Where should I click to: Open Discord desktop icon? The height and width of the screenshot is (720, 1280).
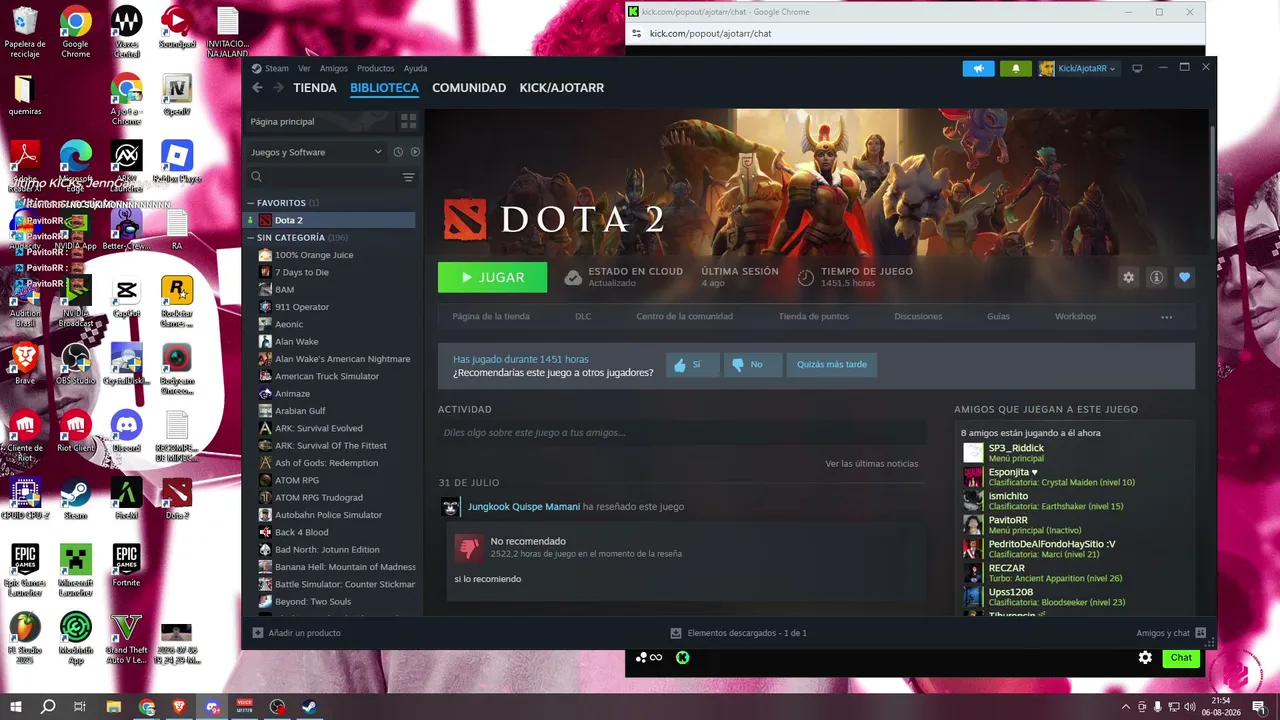126,430
